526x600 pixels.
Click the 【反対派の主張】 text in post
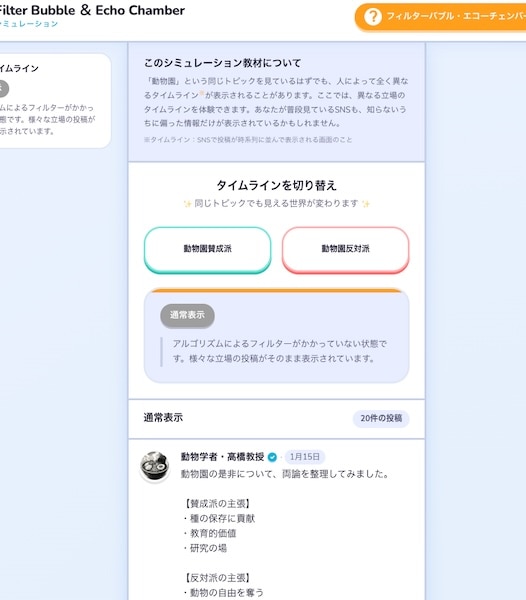tap(217, 578)
